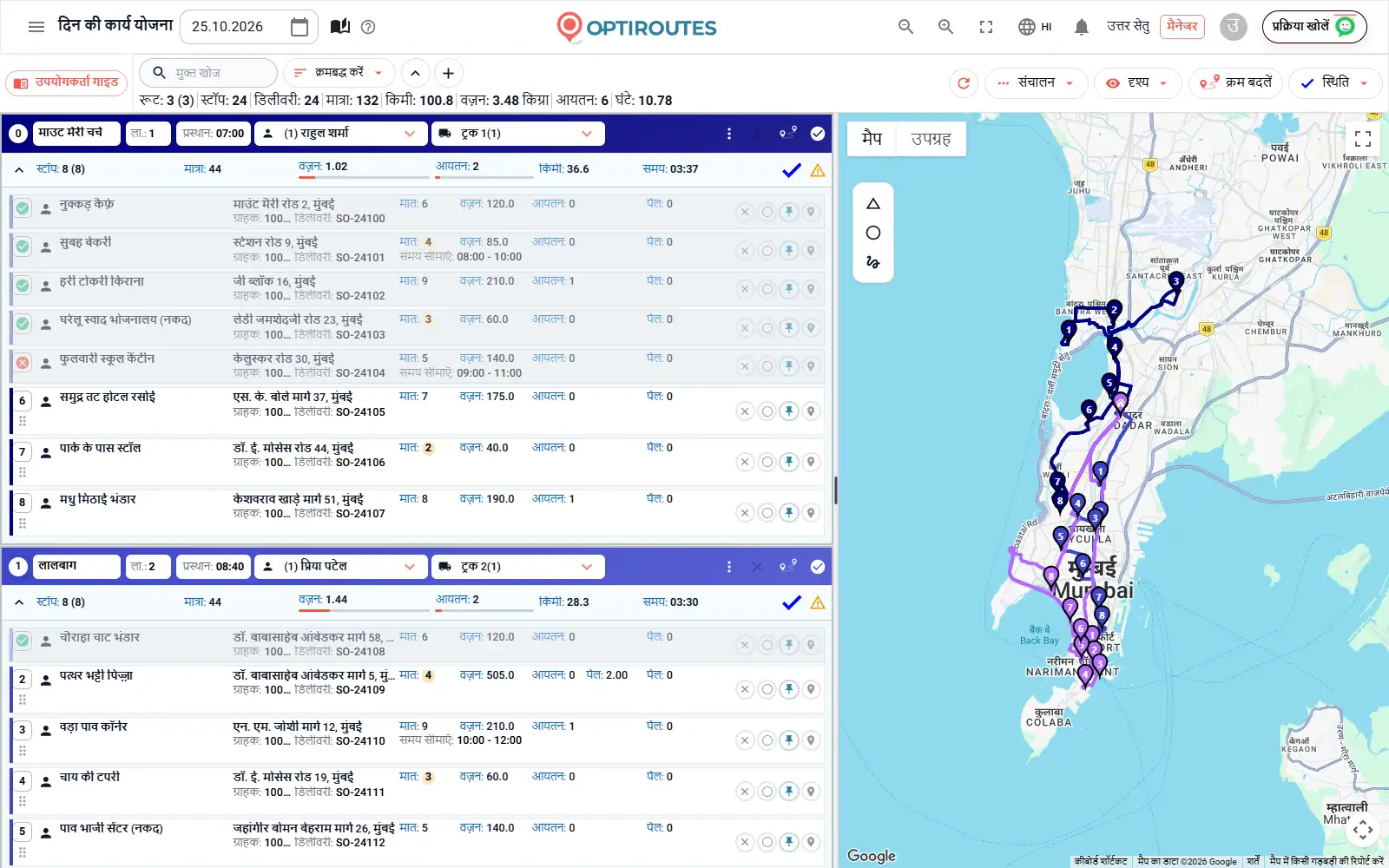Select the freehand draw tool on the map
1389x868 pixels.
(873, 262)
